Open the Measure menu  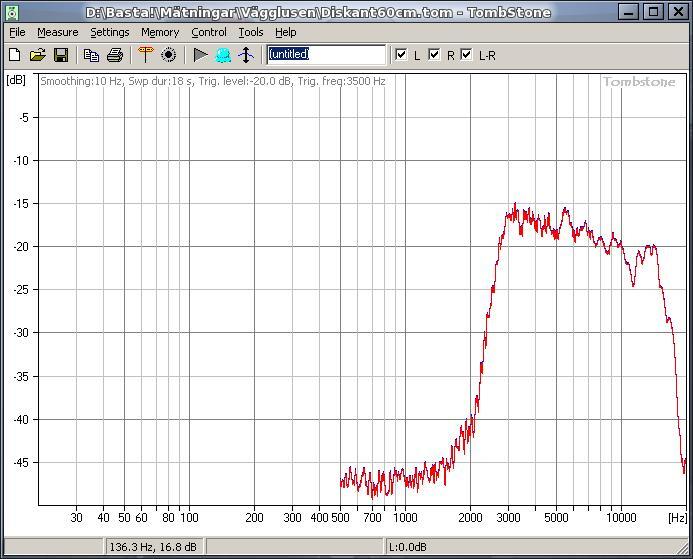[57, 32]
